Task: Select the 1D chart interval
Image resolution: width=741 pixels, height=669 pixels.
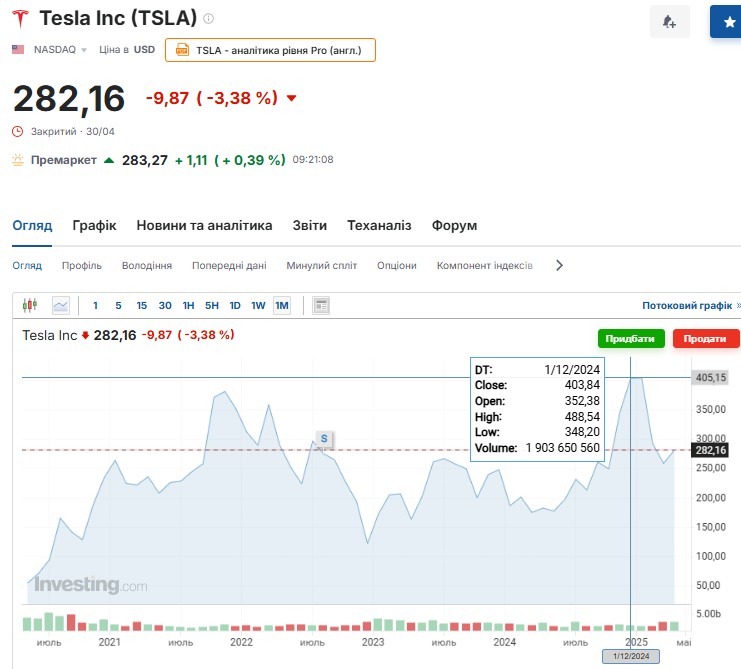Action: [235, 305]
